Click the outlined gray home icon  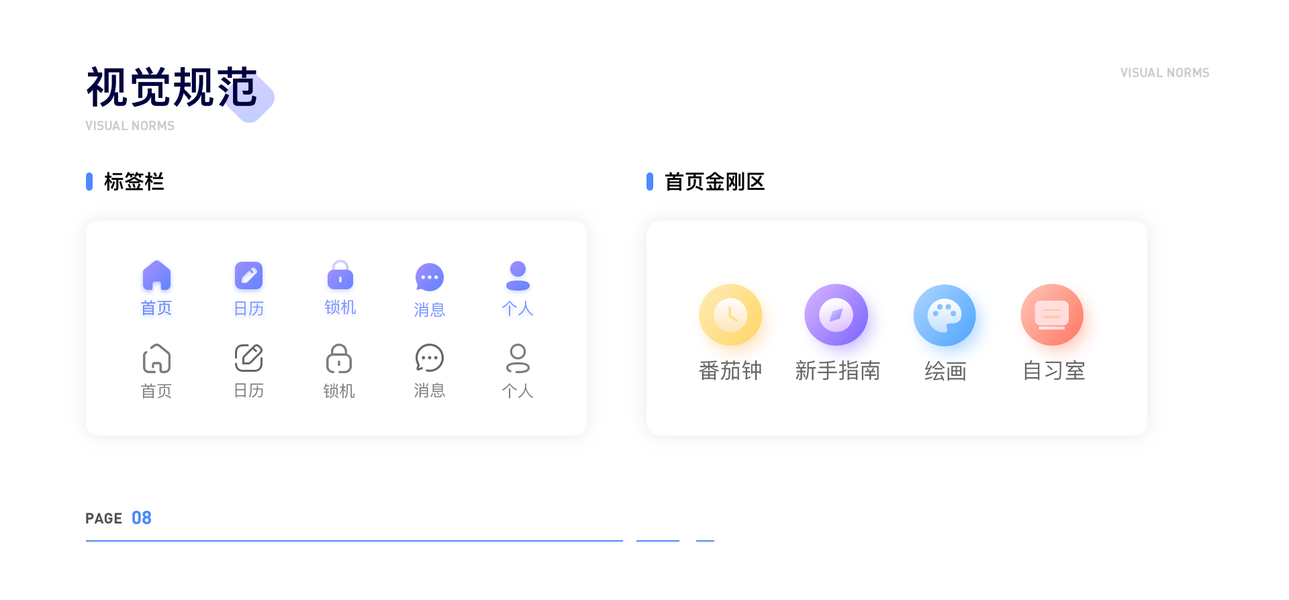(x=156, y=358)
